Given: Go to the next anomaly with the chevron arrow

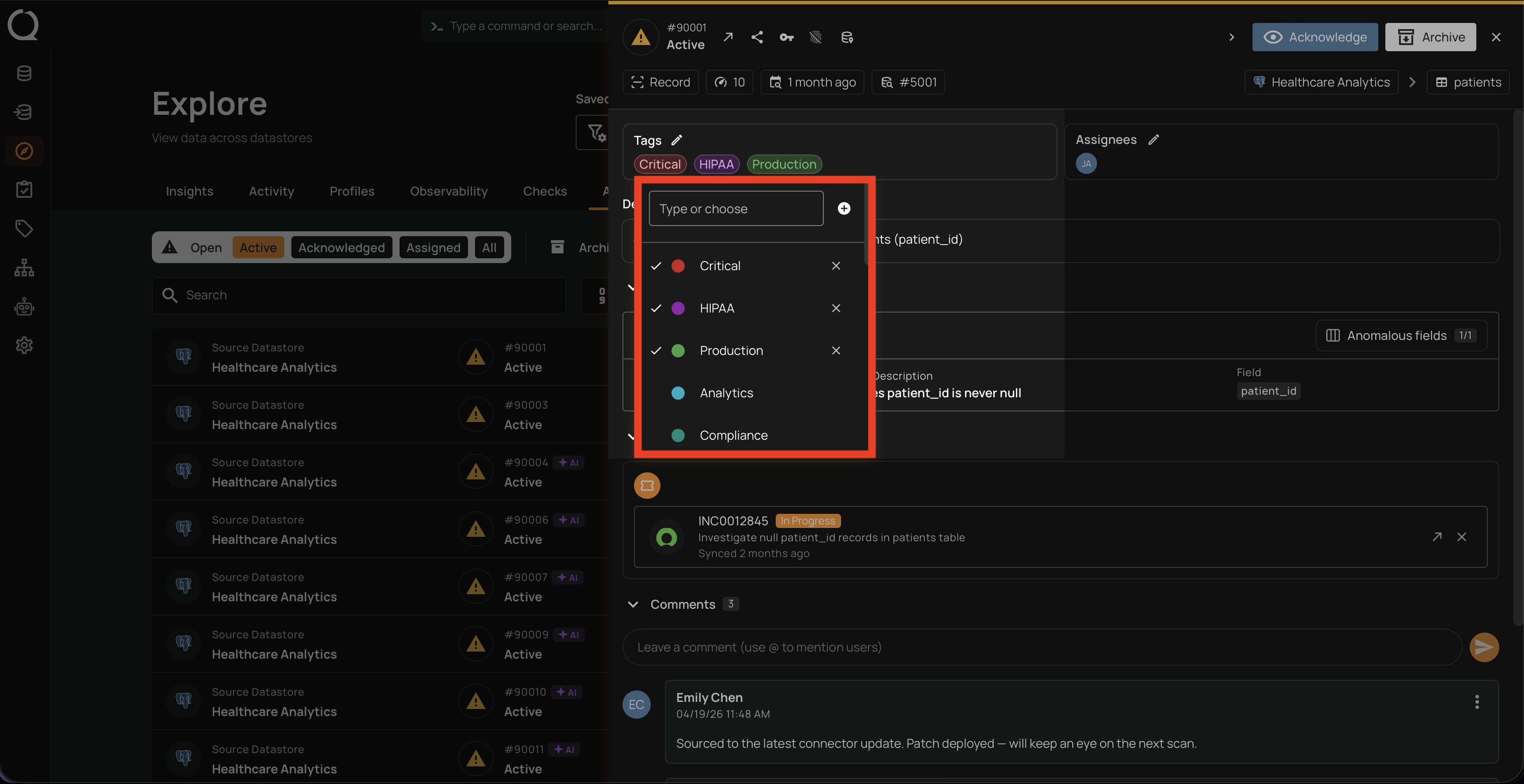Looking at the screenshot, I should coord(1232,37).
